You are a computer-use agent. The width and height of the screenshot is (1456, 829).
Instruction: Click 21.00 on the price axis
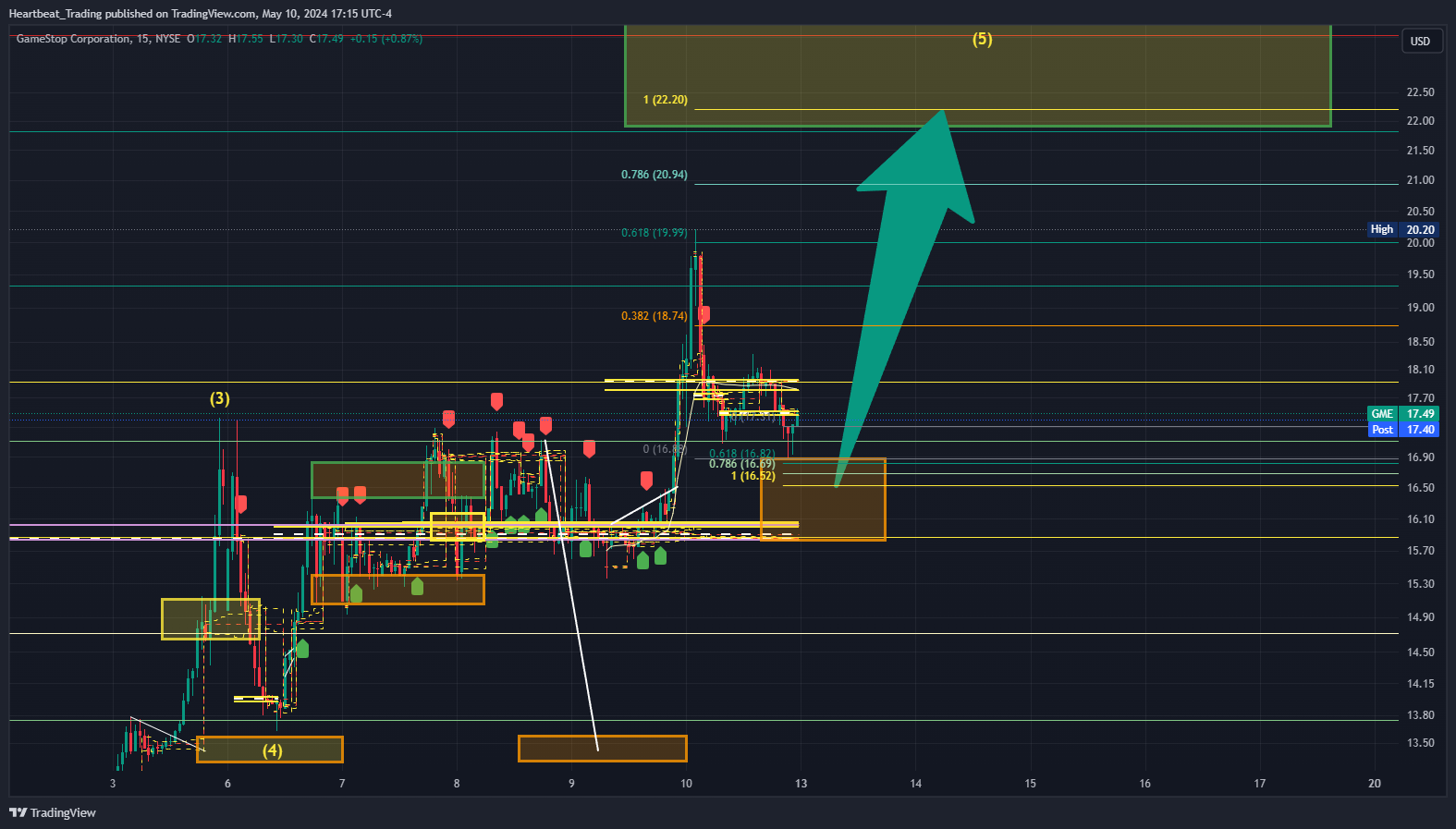[1420, 180]
